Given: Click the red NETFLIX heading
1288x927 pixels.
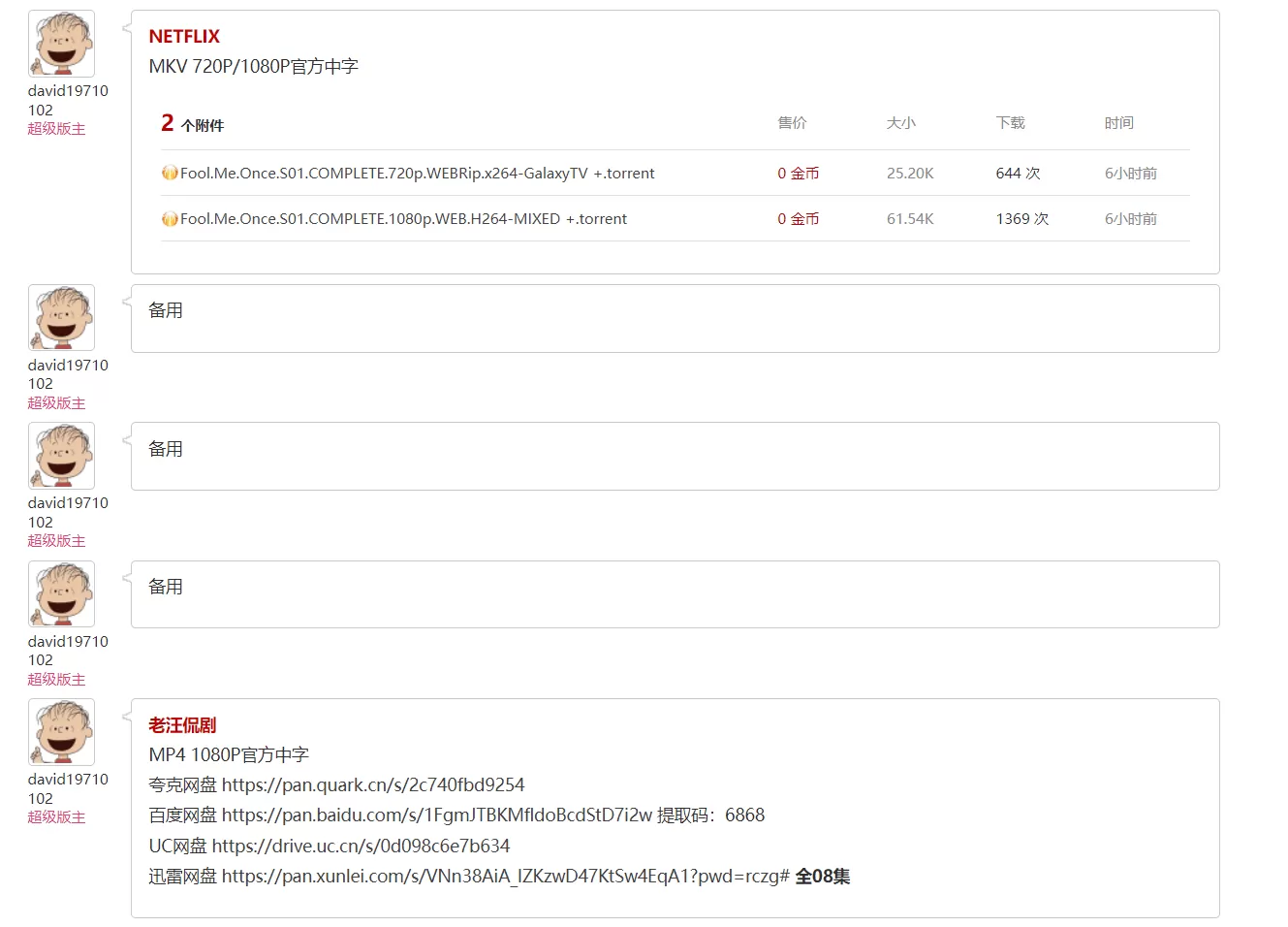Looking at the screenshot, I should coord(184,37).
